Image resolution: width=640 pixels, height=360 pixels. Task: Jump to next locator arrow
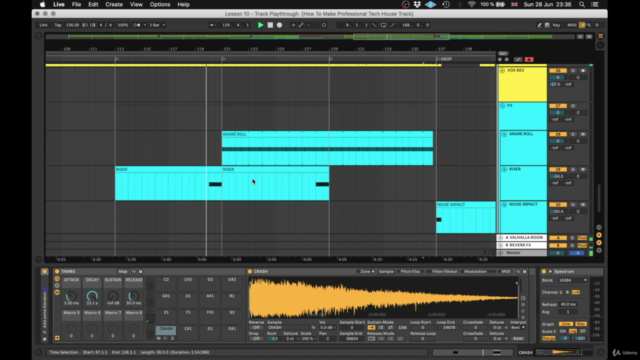click(x=507, y=60)
